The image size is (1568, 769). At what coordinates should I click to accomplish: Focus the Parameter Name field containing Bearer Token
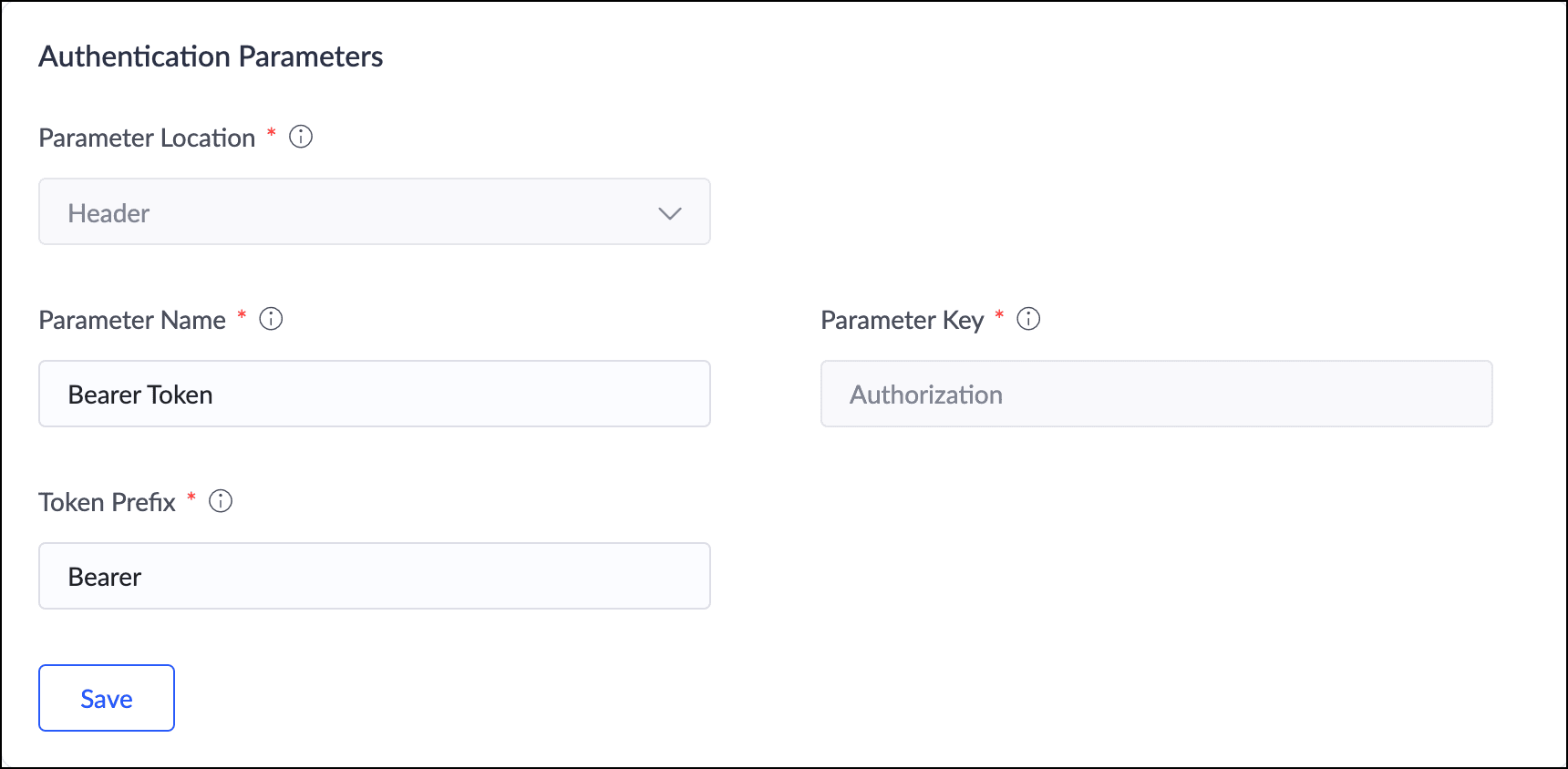[374, 394]
